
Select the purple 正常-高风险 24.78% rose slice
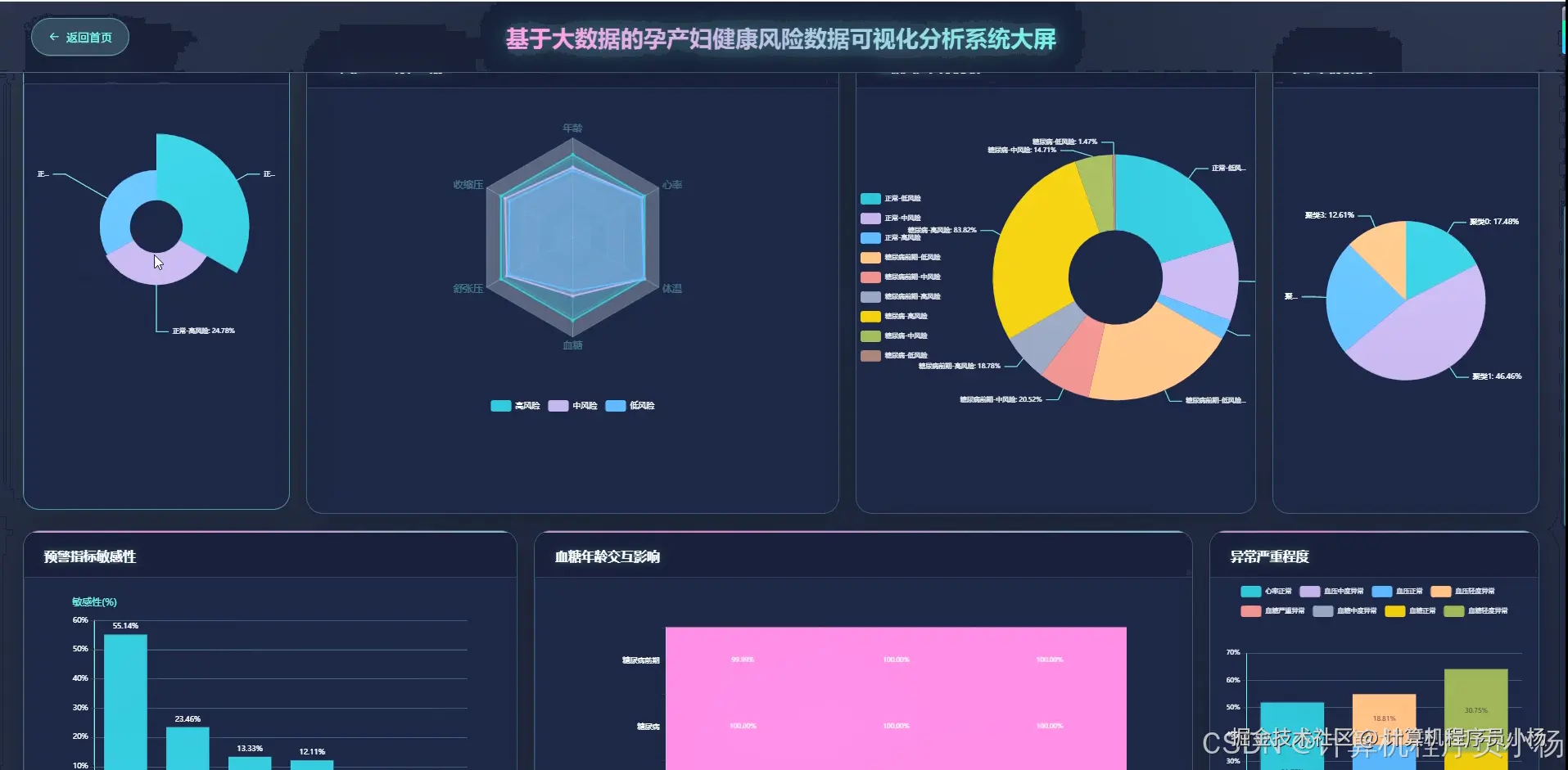(156, 268)
